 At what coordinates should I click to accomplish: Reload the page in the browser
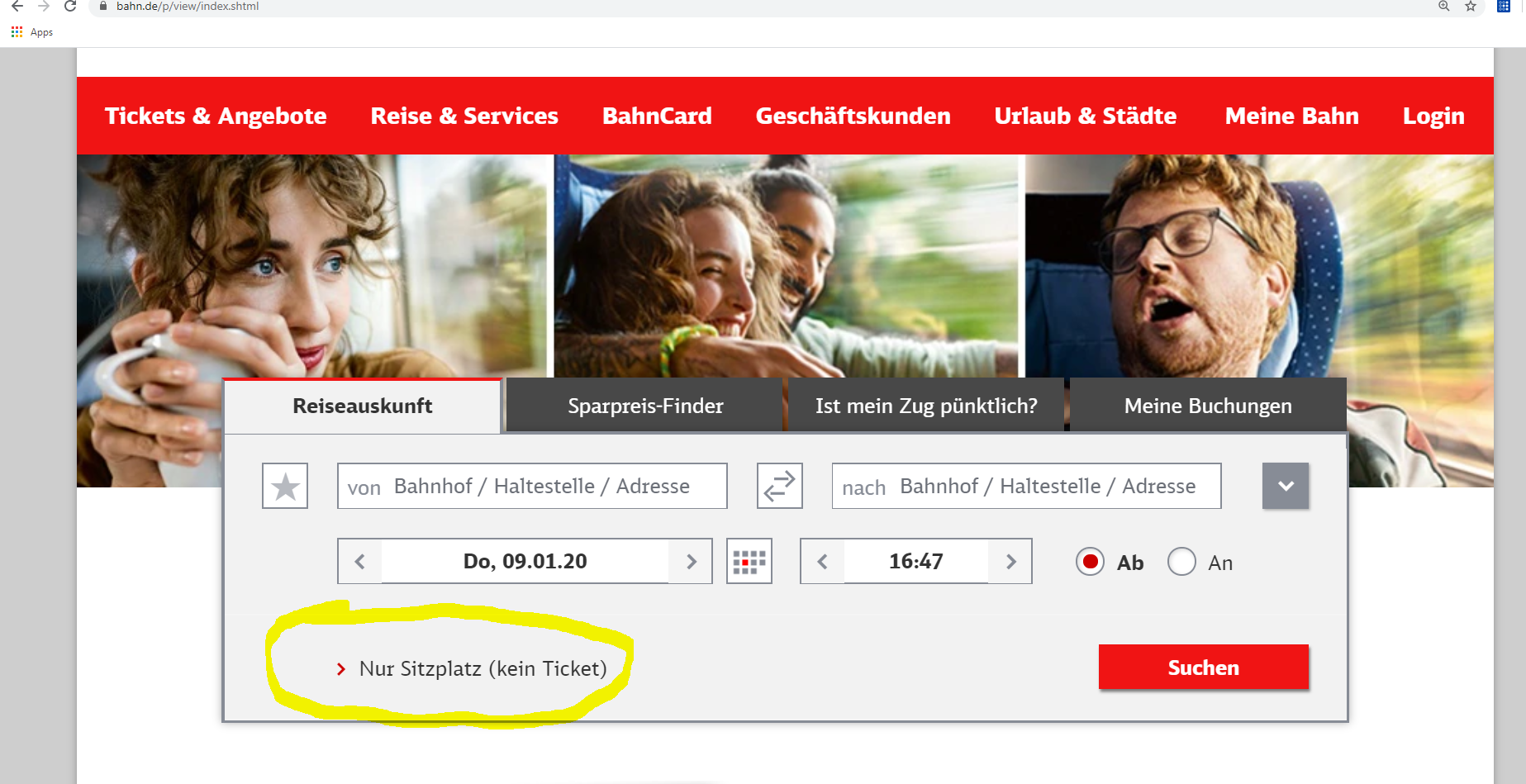tap(70, 7)
